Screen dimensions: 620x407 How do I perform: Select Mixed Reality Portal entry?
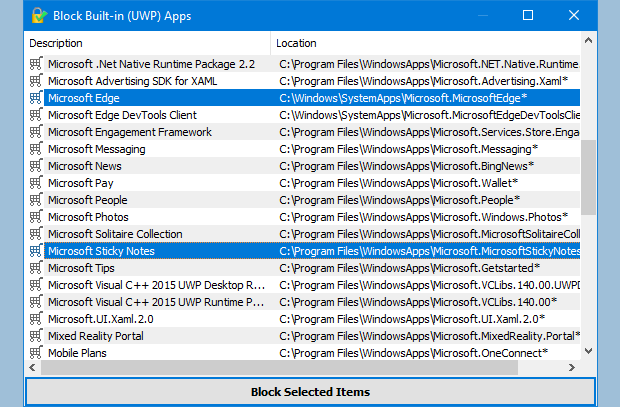(96, 336)
